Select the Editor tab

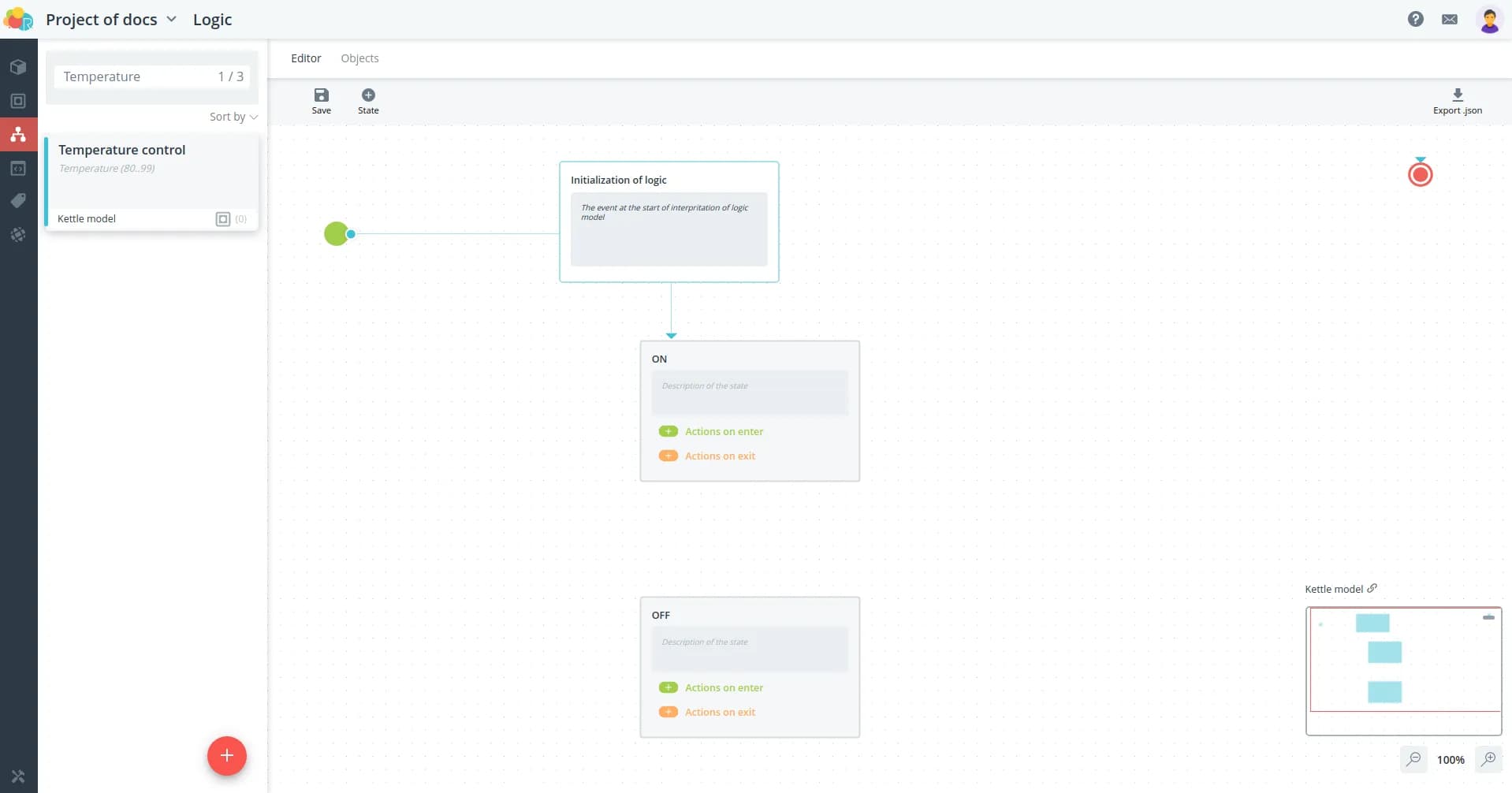[306, 58]
